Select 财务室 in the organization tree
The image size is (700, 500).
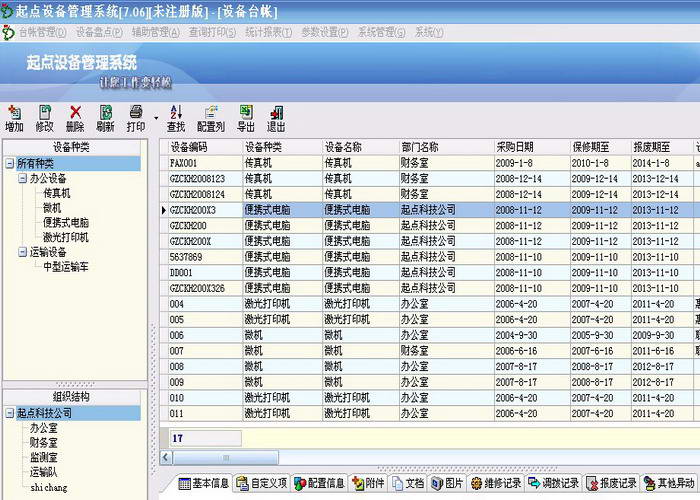coord(43,442)
